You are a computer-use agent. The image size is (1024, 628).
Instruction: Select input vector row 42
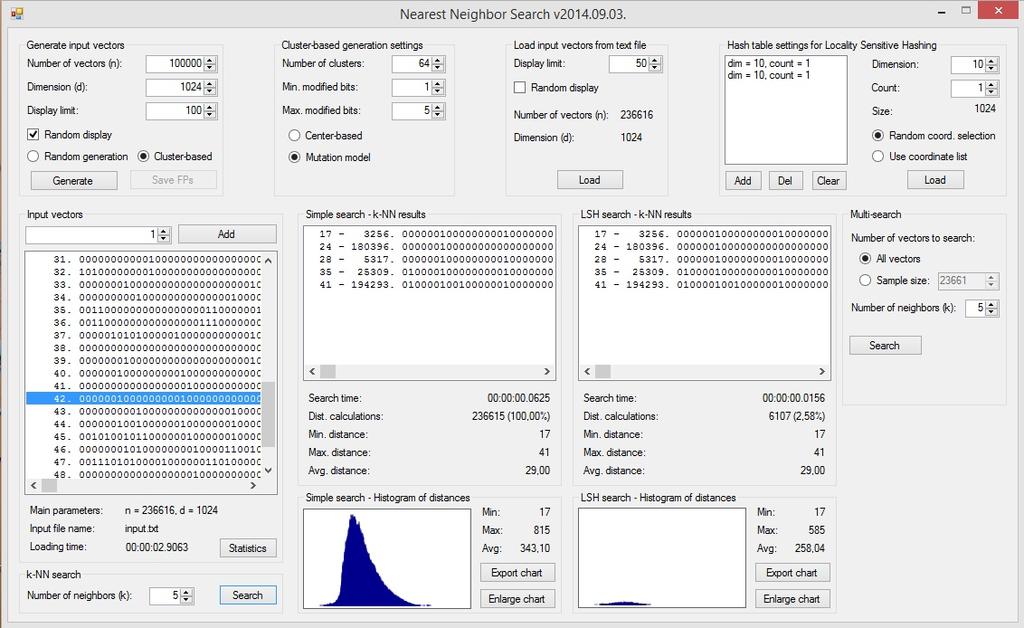tap(144, 399)
